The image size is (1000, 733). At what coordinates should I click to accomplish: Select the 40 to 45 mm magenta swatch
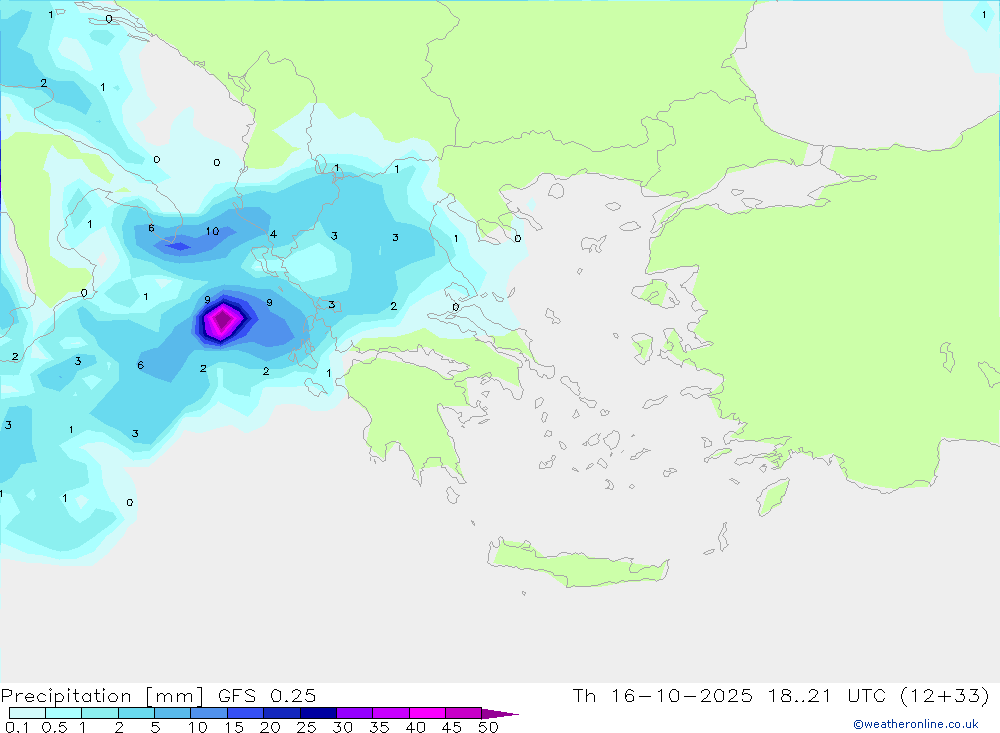427,713
